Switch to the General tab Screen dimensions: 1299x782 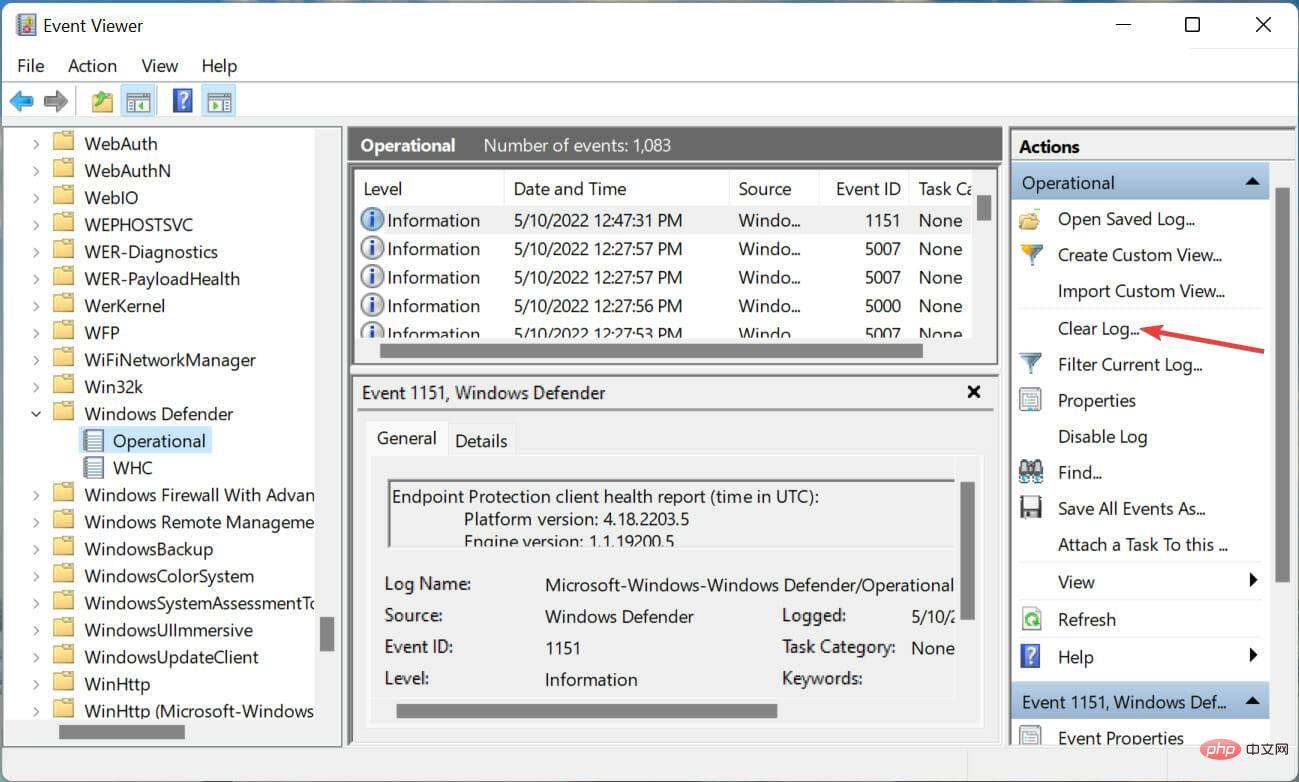pyautogui.click(x=406, y=438)
